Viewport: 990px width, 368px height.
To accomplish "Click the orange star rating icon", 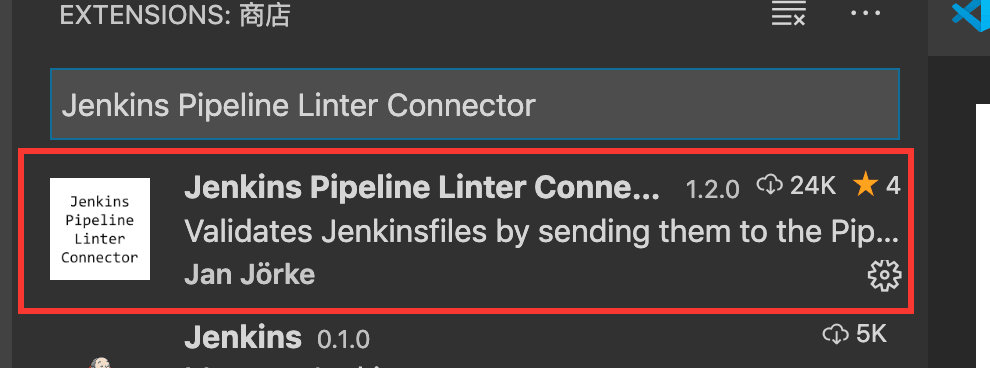I will (x=865, y=185).
